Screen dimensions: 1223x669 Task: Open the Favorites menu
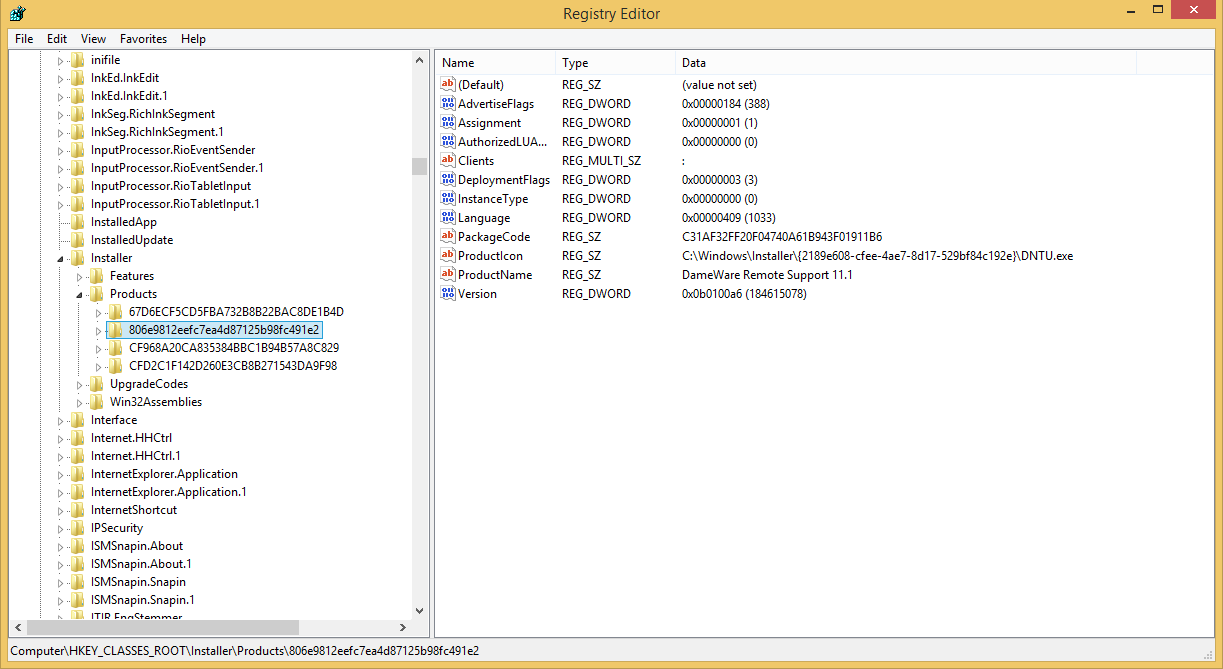tap(143, 39)
